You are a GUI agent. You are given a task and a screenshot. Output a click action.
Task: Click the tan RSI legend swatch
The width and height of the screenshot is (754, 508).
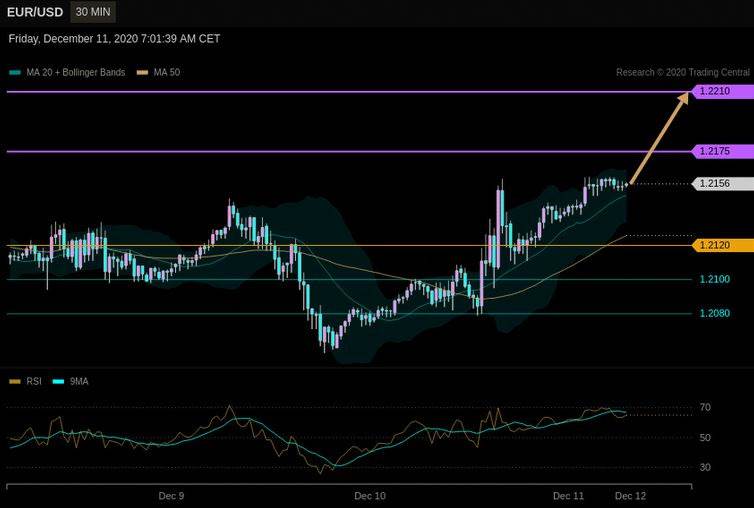pos(15,381)
